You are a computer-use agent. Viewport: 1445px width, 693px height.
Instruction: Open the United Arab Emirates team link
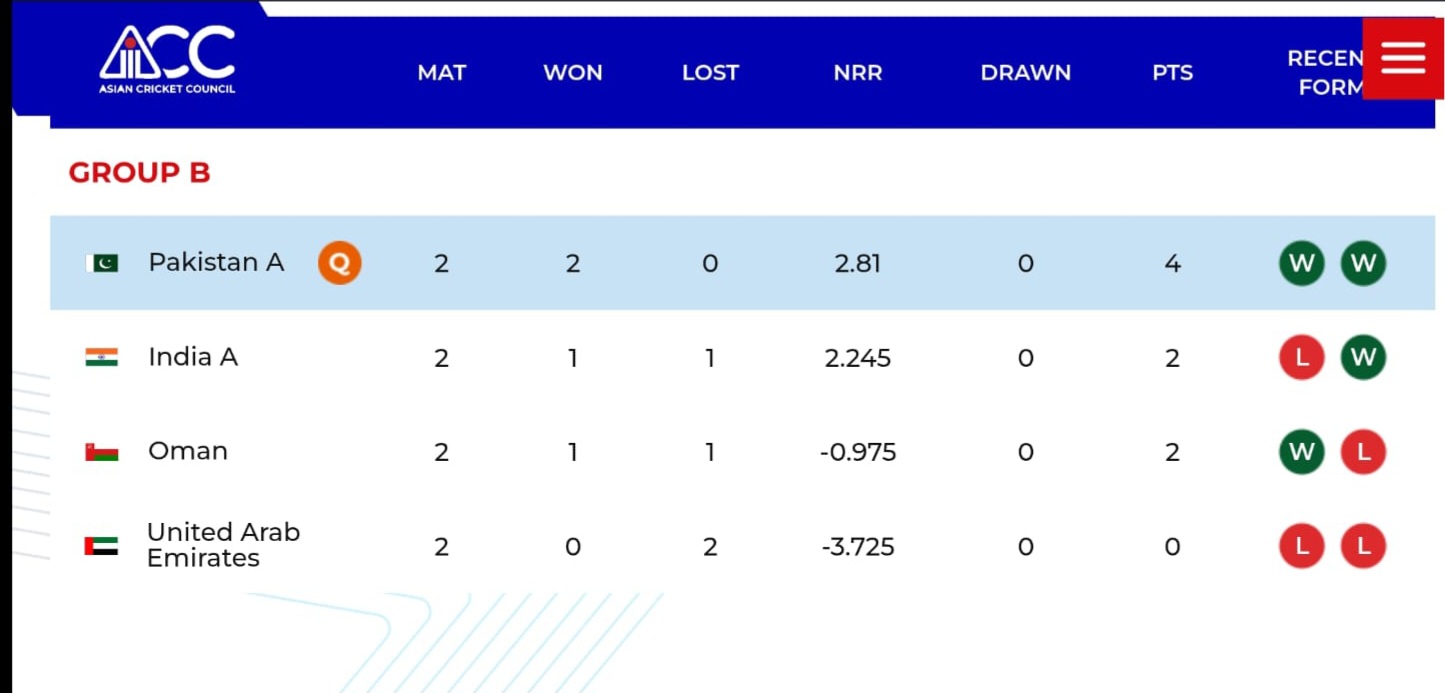coord(223,545)
